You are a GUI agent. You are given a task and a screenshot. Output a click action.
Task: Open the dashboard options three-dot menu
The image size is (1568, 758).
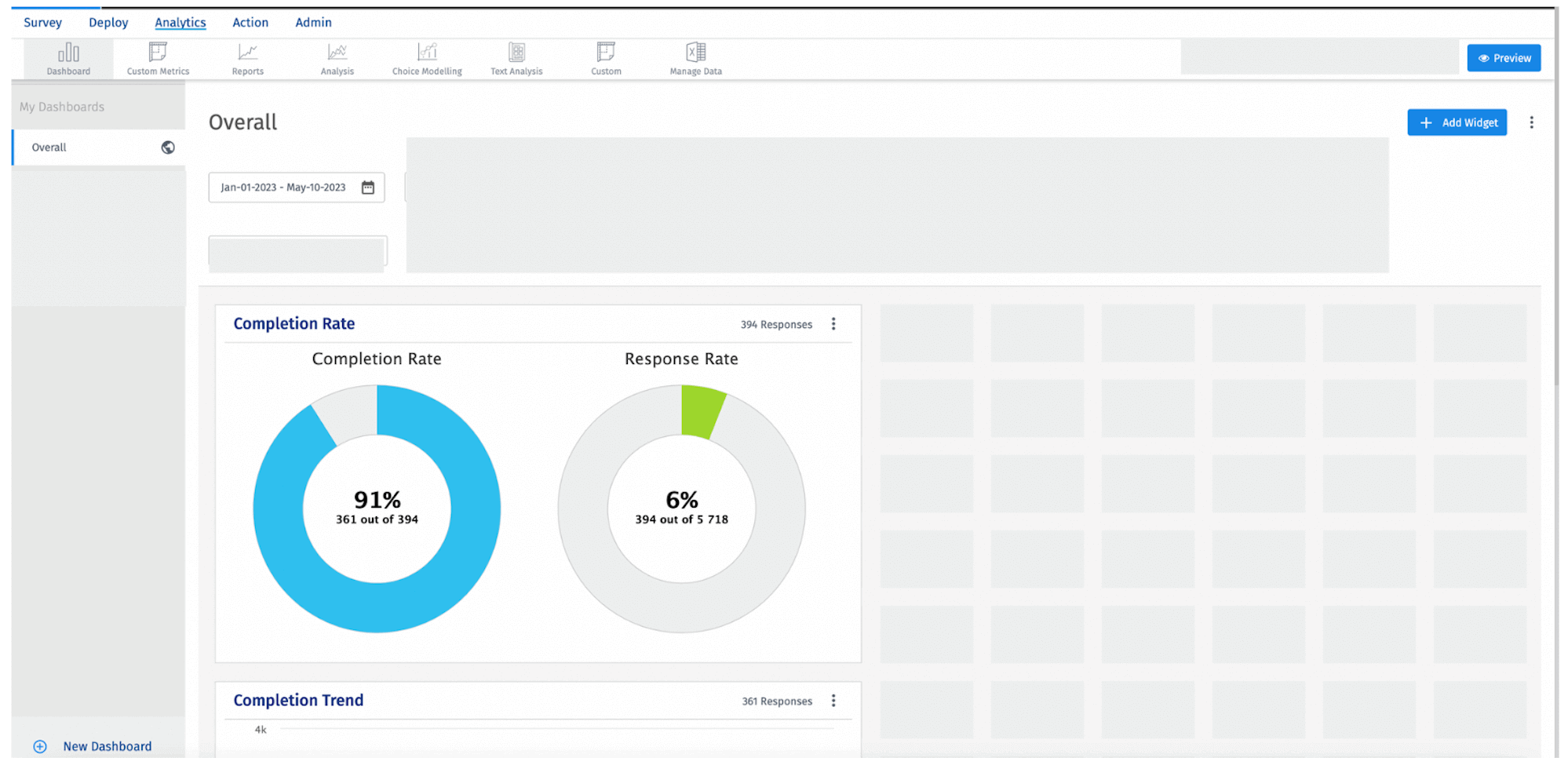coord(1531,122)
